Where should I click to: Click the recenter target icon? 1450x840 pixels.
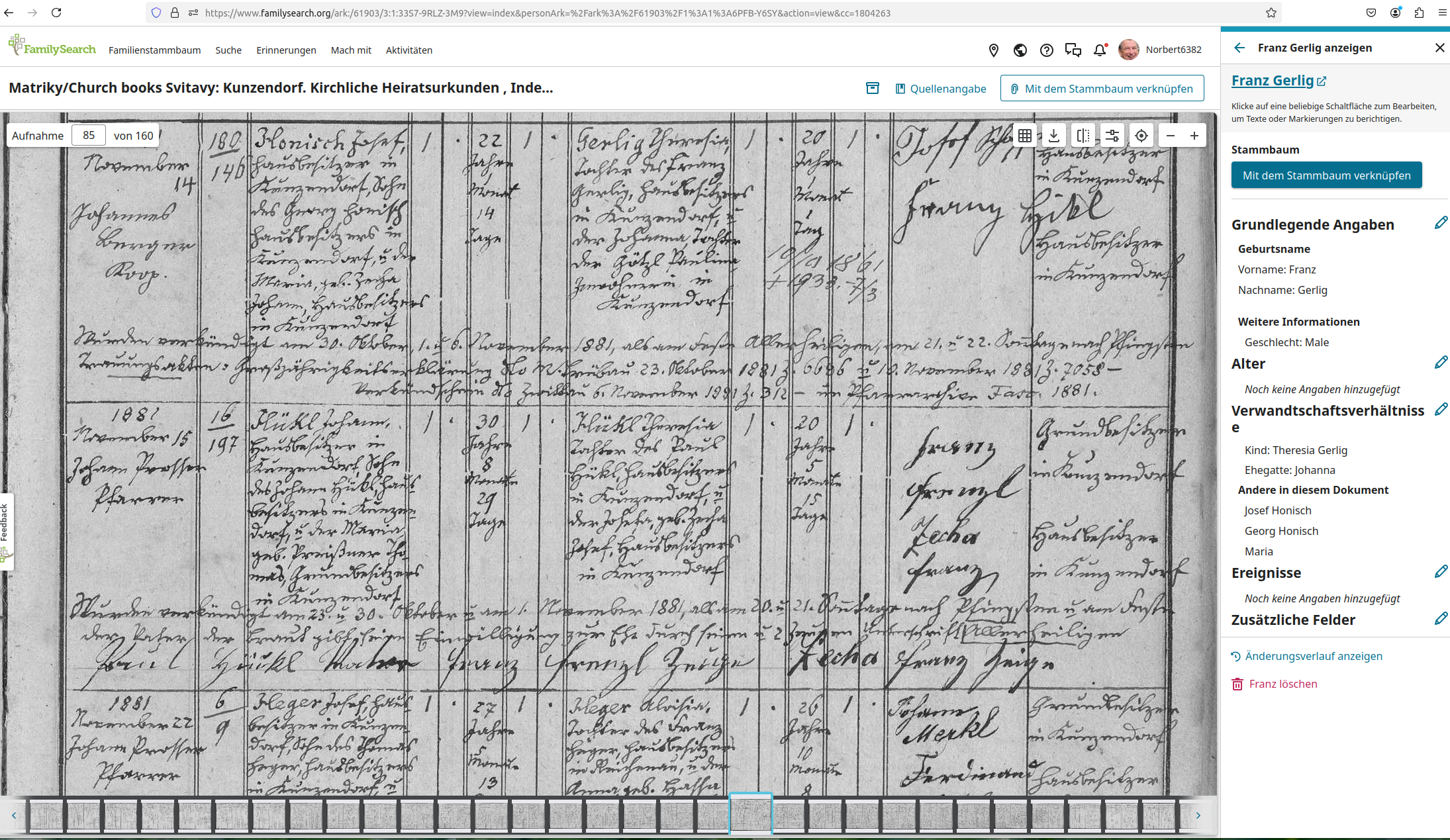tap(1141, 136)
